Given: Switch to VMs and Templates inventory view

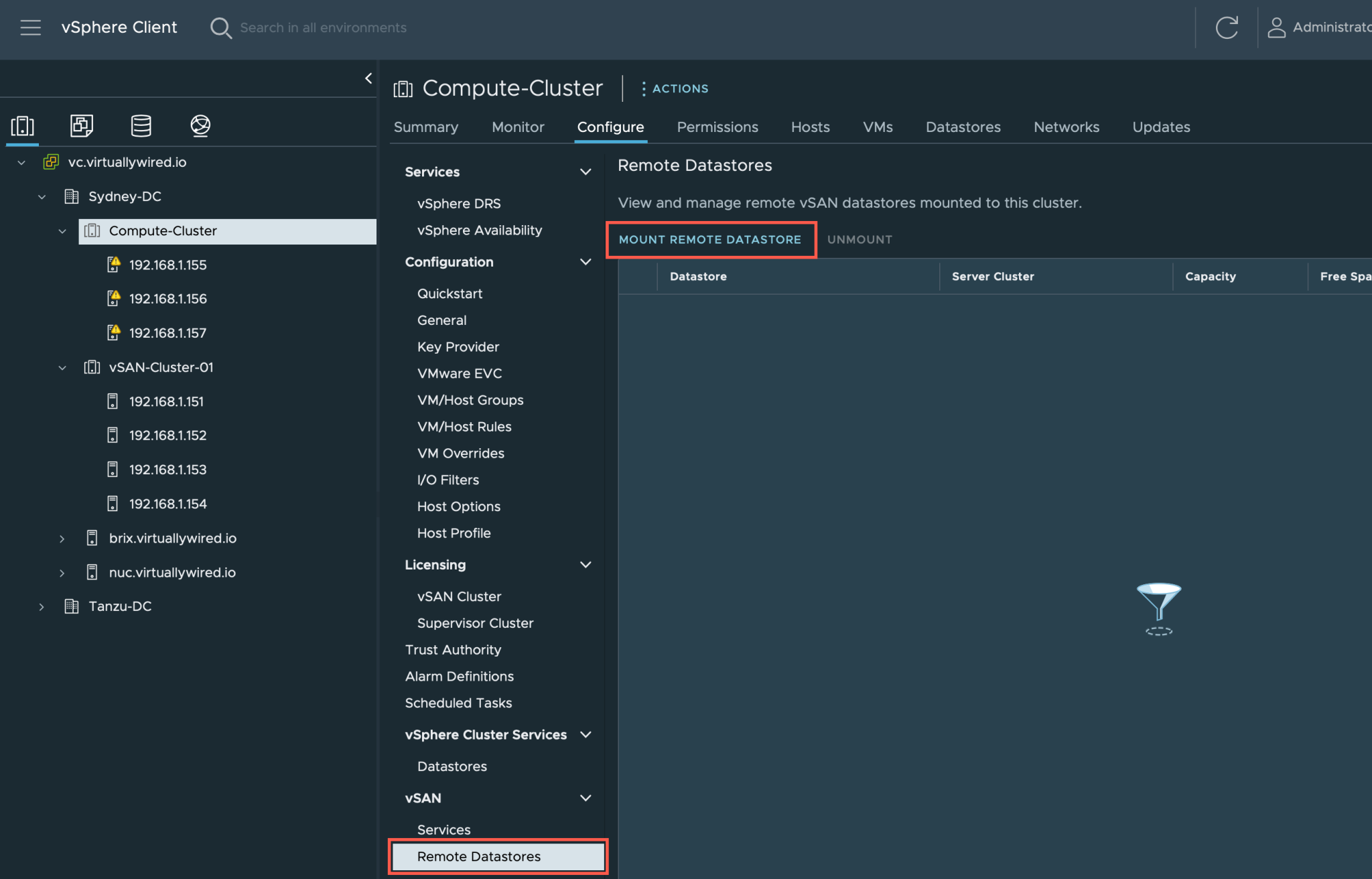Looking at the screenshot, I should click(82, 125).
